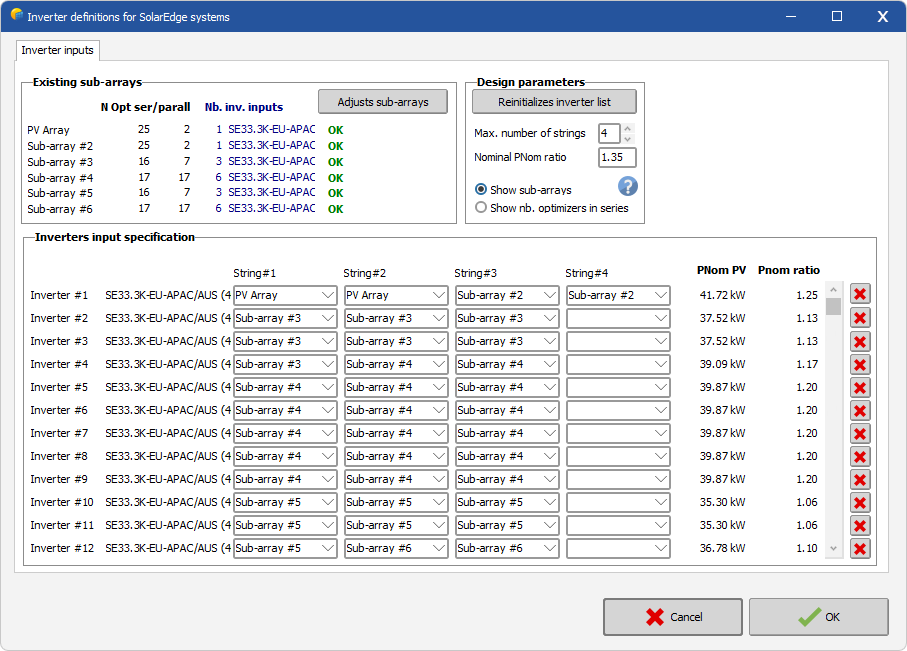This screenshot has width=907, height=651.
Task: Remove Inverter #2 using red X icon
Action: click(860, 318)
